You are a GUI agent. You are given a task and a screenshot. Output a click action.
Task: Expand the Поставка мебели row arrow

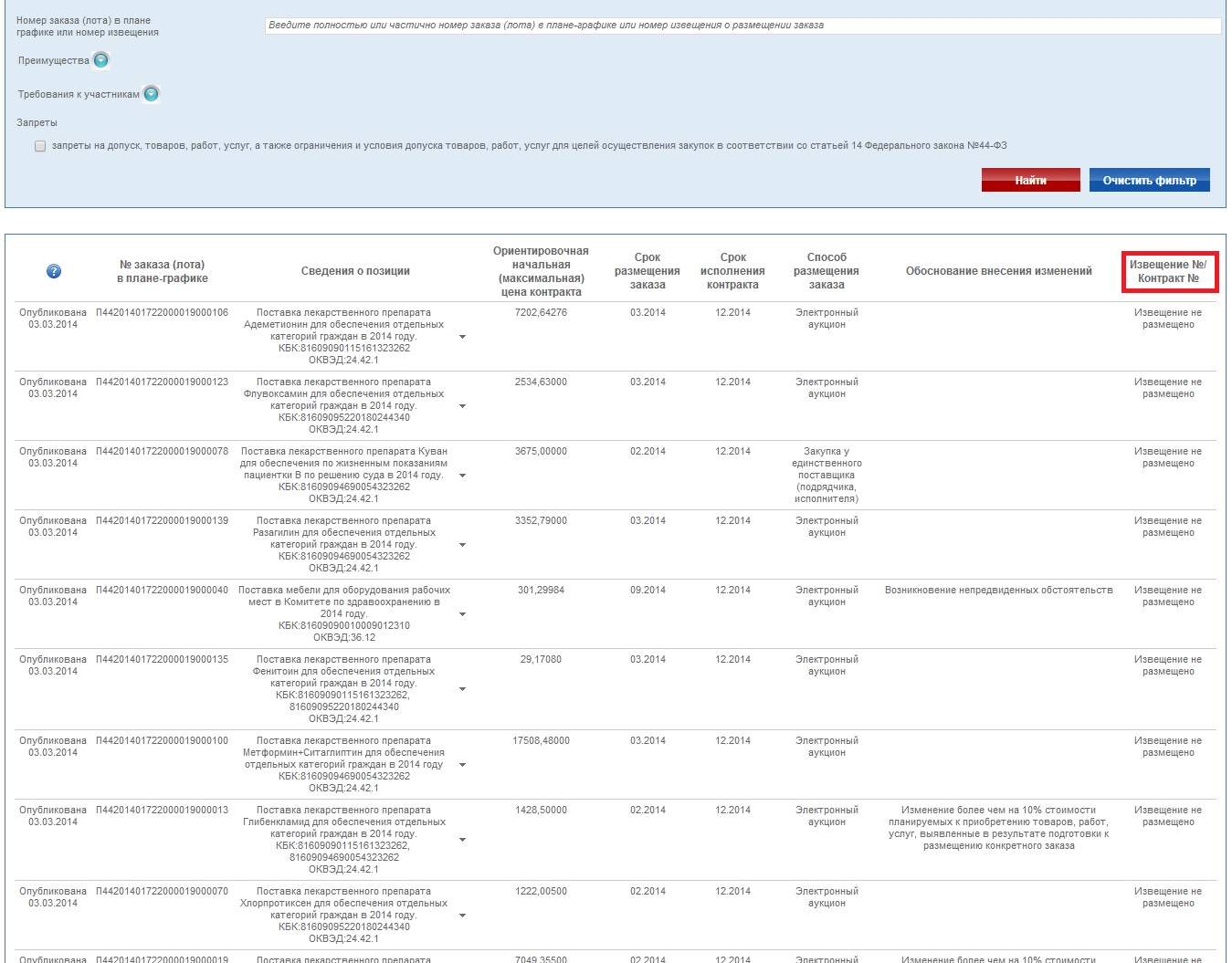[462, 614]
